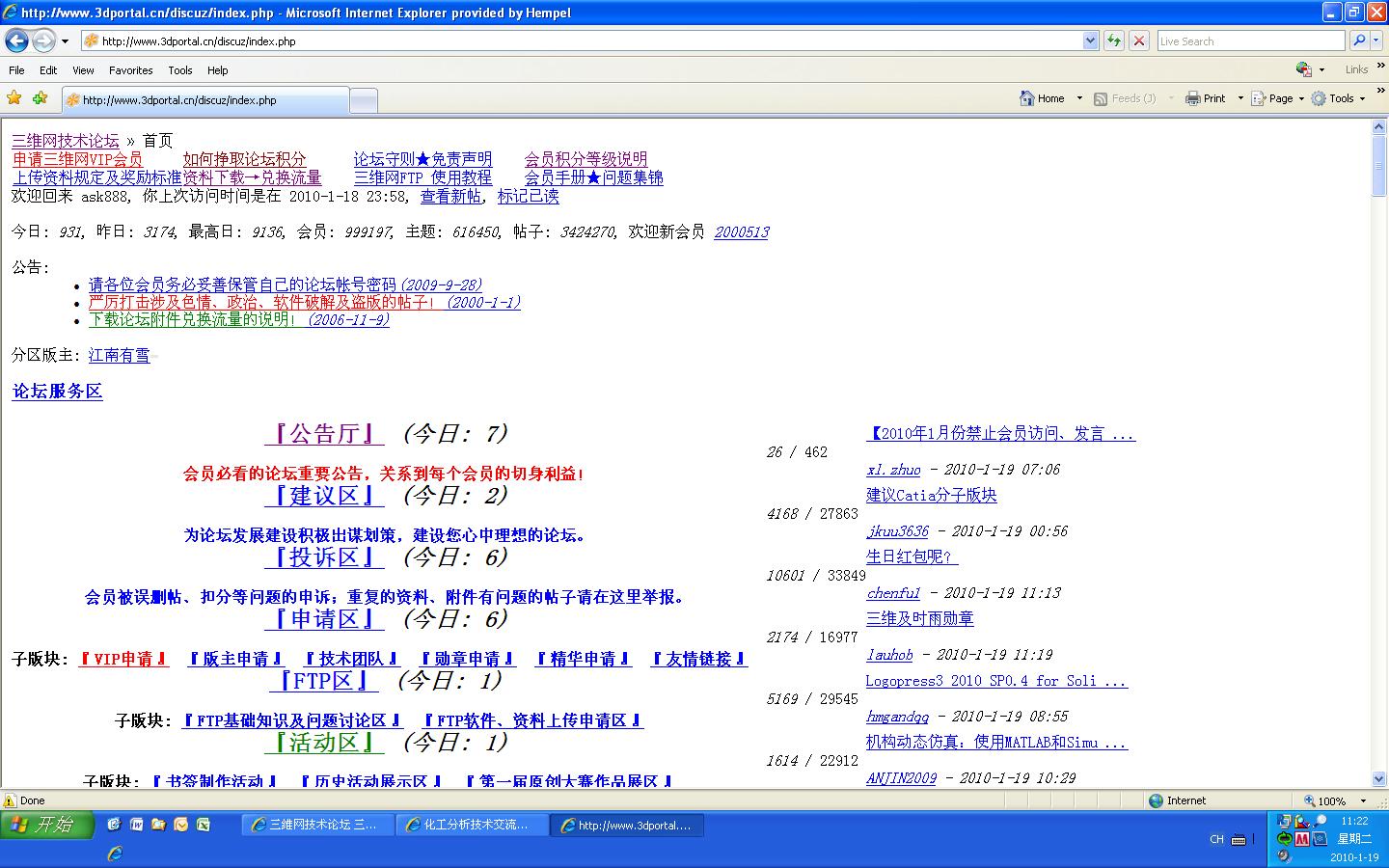Click the red M tray icon
The image size is (1389, 868).
tap(1302, 839)
